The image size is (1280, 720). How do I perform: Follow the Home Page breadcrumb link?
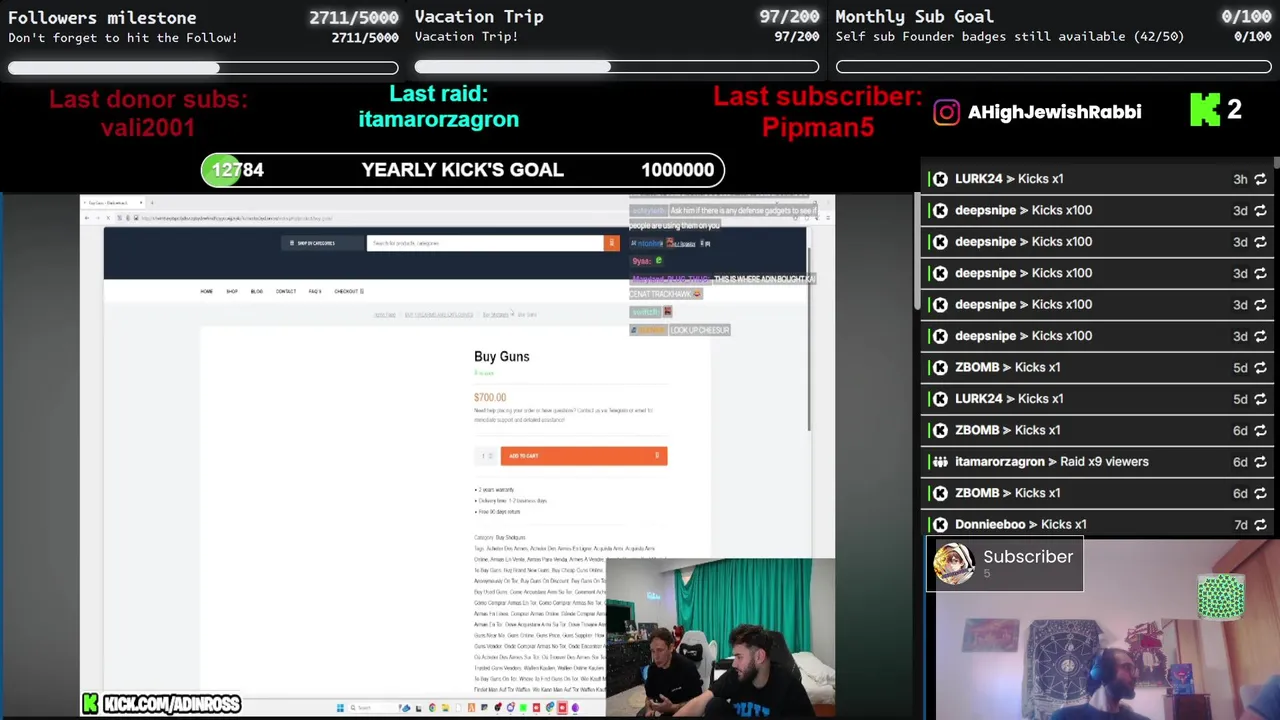click(x=385, y=314)
